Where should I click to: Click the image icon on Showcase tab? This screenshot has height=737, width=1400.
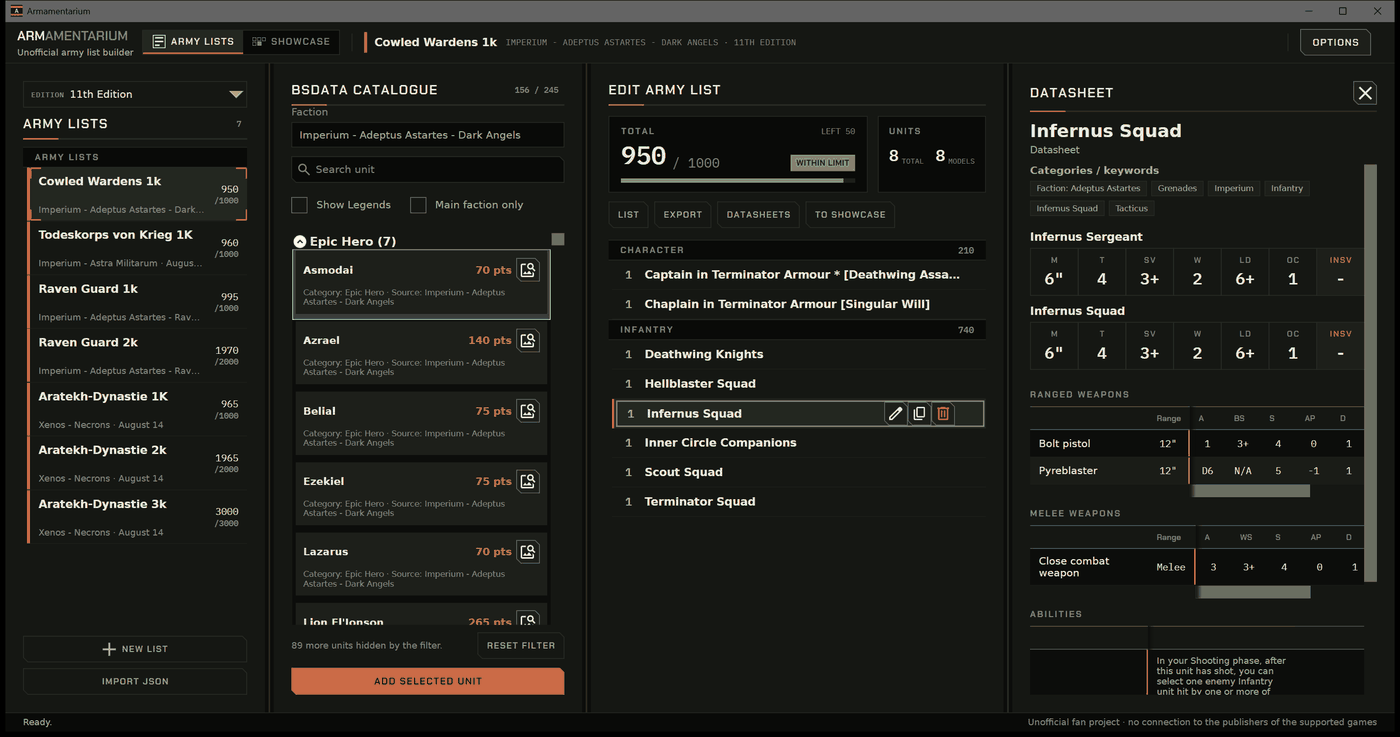pos(259,42)
